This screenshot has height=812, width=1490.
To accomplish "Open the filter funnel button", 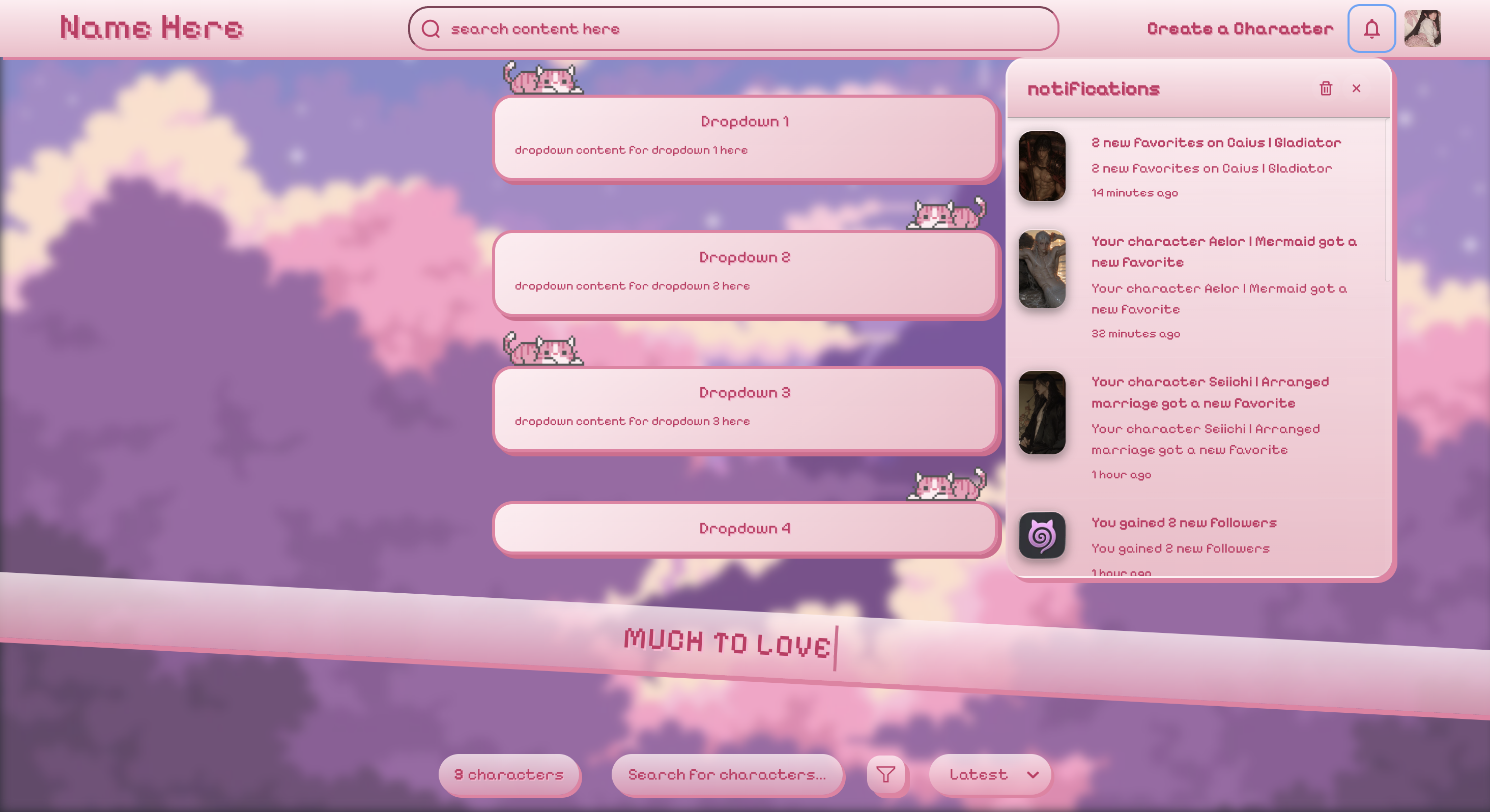I will (x=885, y=774).
